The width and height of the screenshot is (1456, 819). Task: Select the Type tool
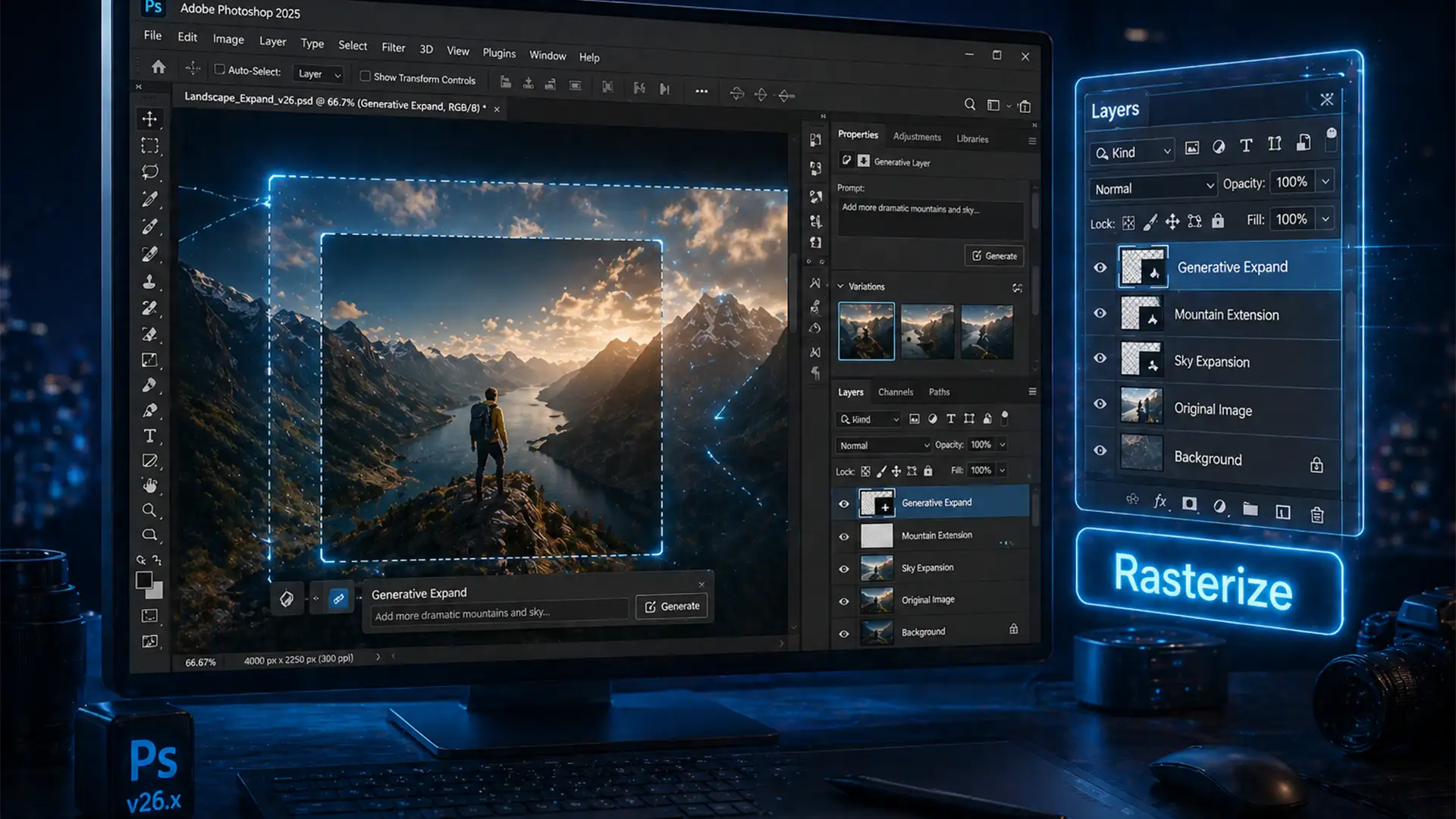tap(150, 436)
